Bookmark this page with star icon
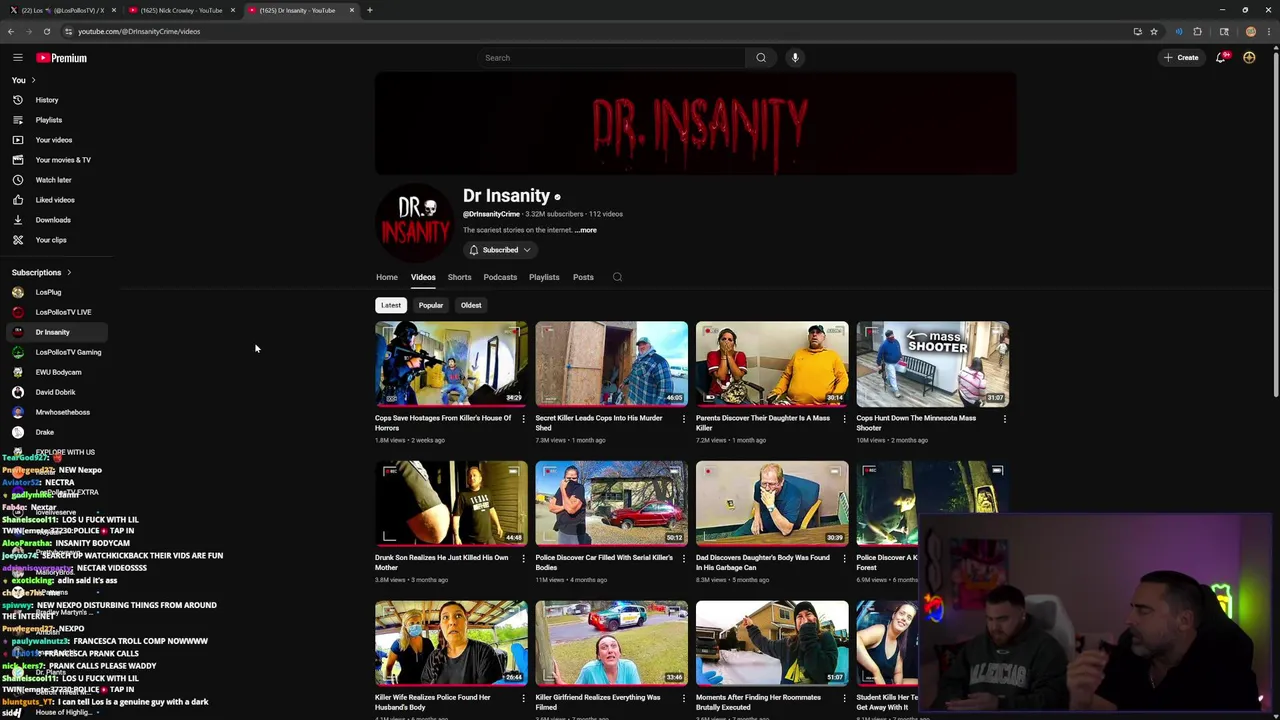The width and height of the screenshot is (1280, 720). 1154,31
